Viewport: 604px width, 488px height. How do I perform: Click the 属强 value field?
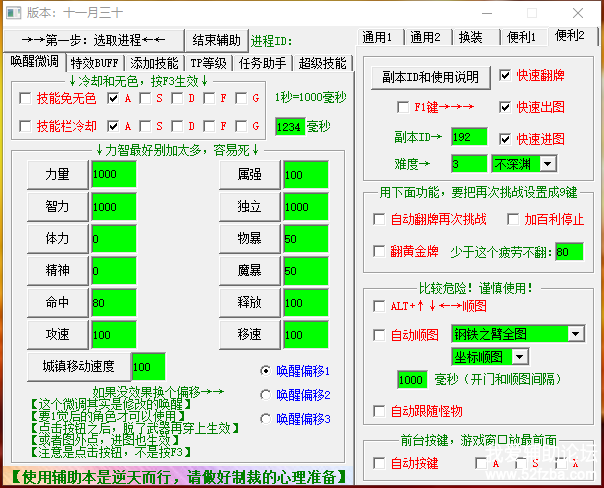pyautogui.click(x=306, y=174)
